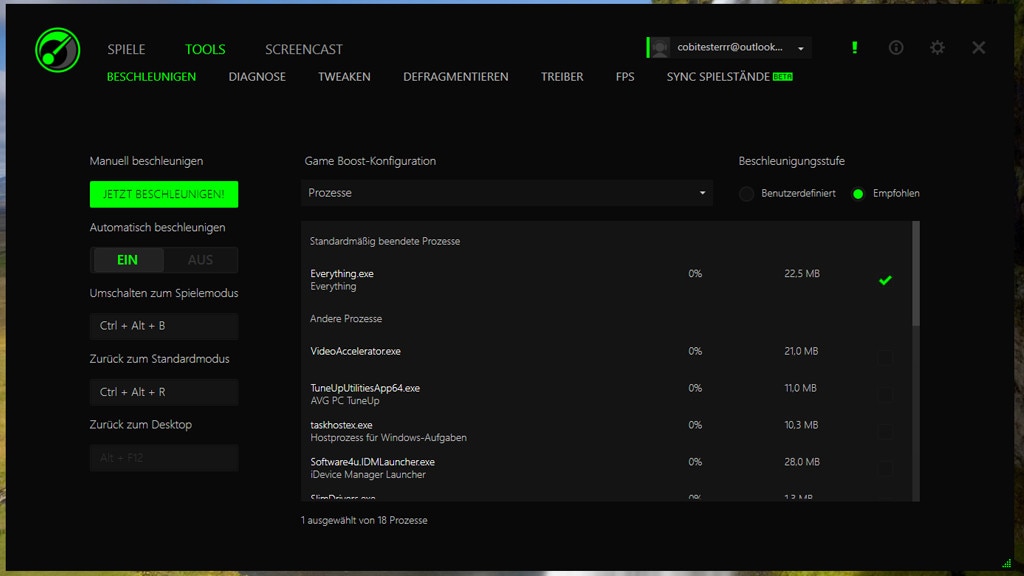
Task: Select the TuneUpUtilitiesApp64.exe process name
Action: (365, 388)
